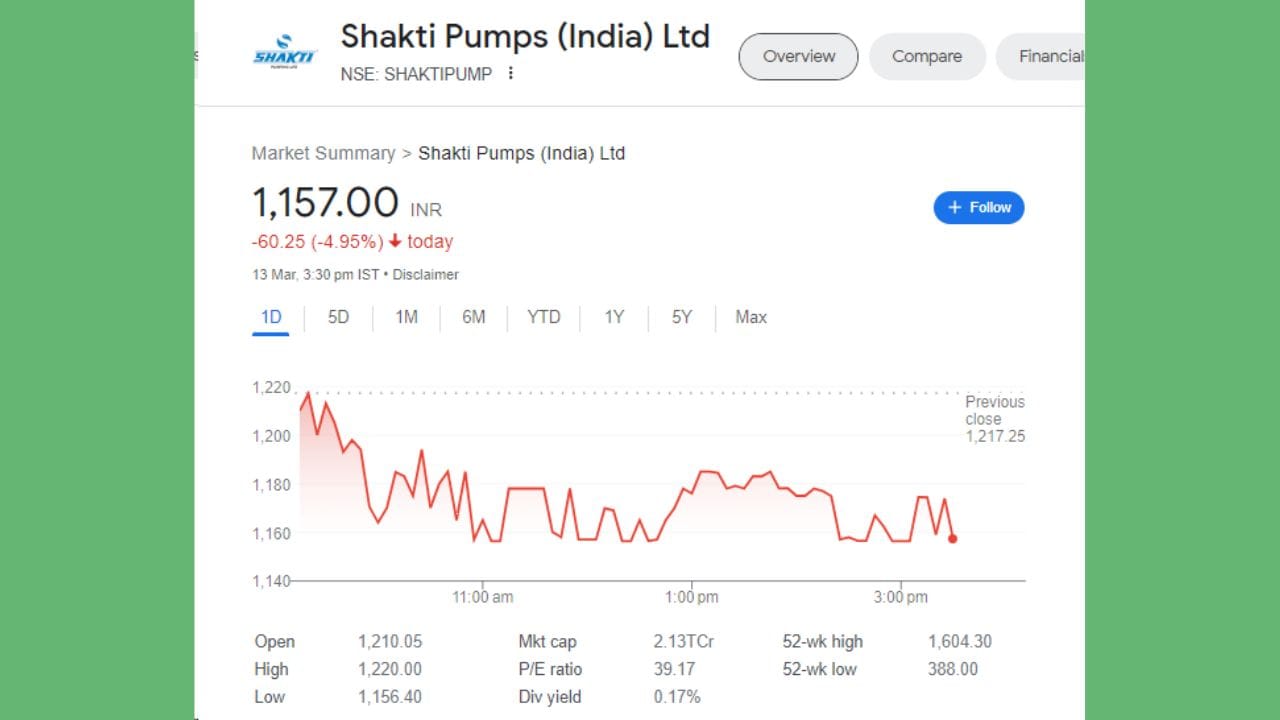
Task: Switch chart to 5D range
Action: 338,317
